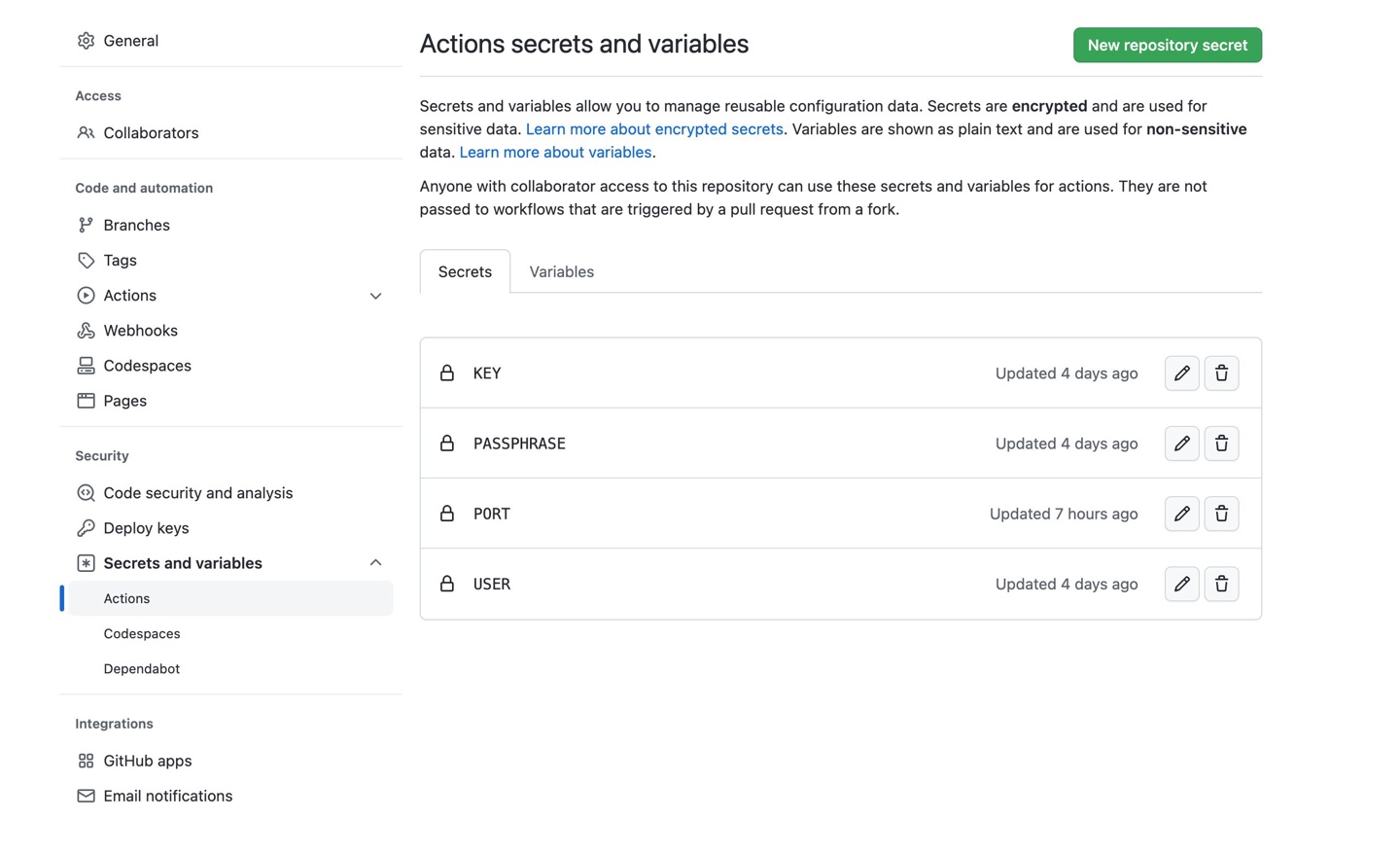Screen dimensions: 1400x854
Task: Select the Secrets tab
Action: pyautogui.click(x=465, y=271)
